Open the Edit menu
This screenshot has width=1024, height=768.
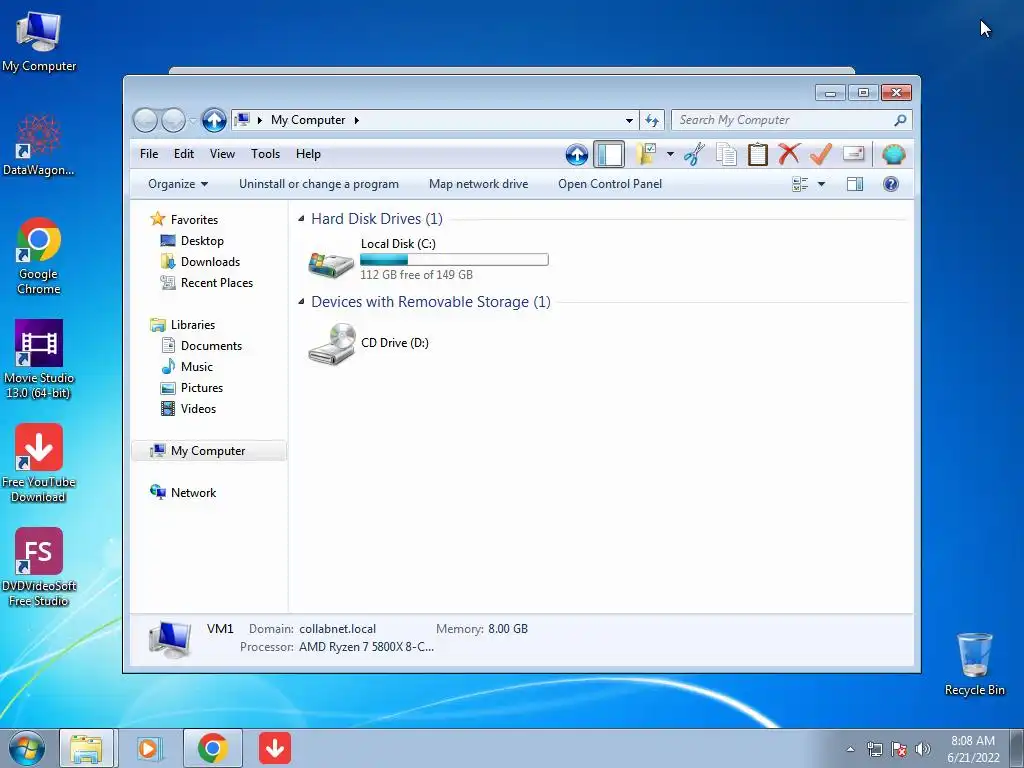point(184,154)
